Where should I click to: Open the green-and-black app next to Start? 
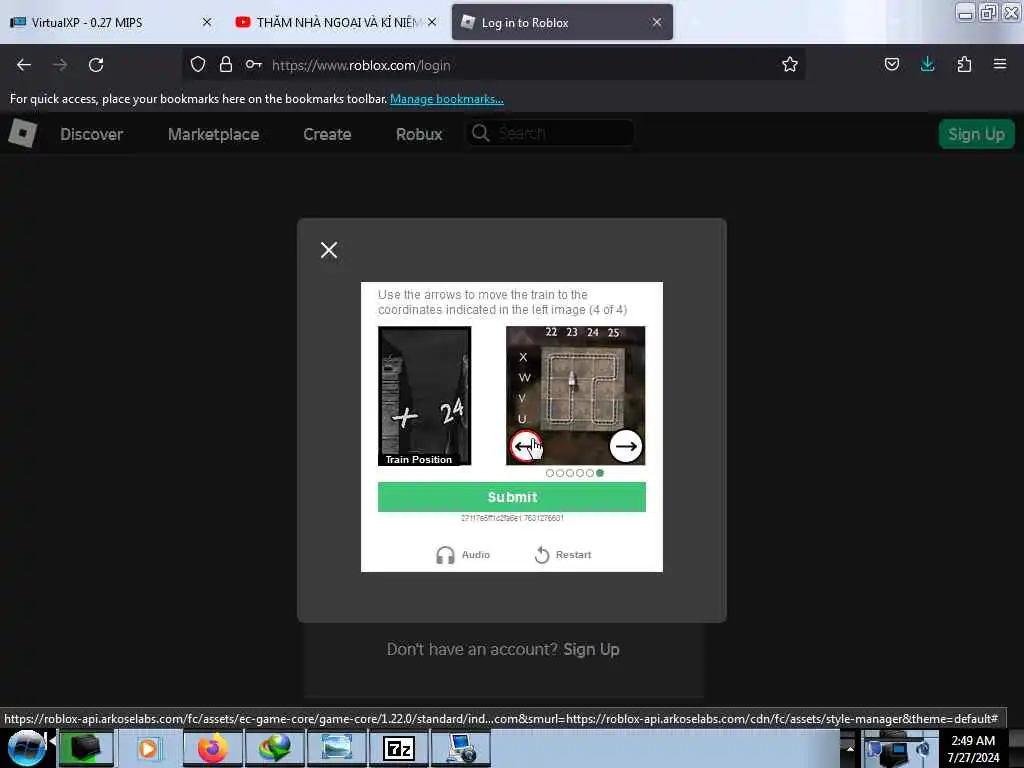click(86, 748)
